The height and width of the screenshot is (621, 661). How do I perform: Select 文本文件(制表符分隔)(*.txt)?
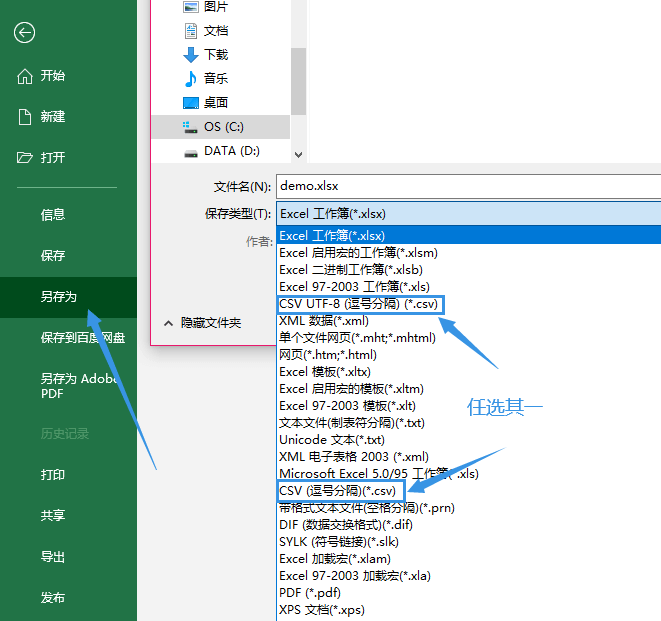coord(352,423)
